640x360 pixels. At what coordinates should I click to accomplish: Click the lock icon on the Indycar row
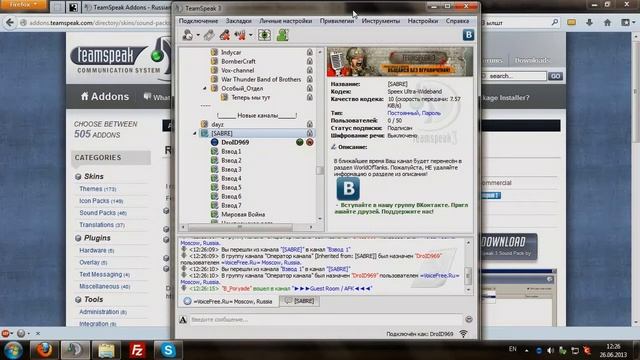pos(310,52)
